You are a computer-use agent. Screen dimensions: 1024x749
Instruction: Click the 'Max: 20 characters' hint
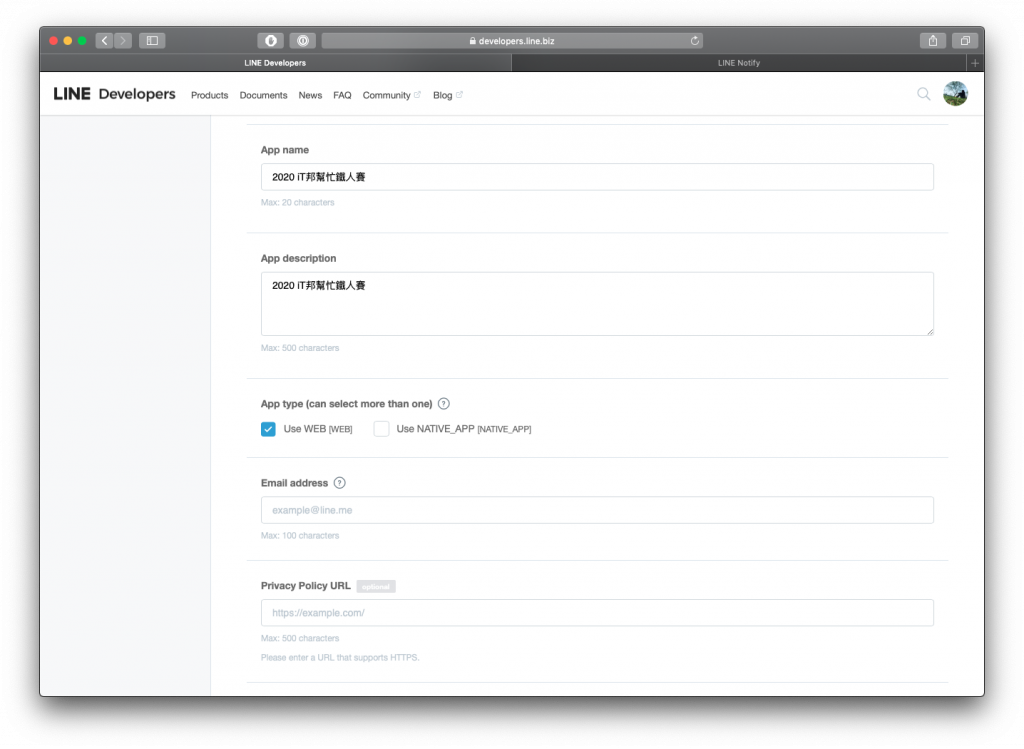click(x=298, y=202)
